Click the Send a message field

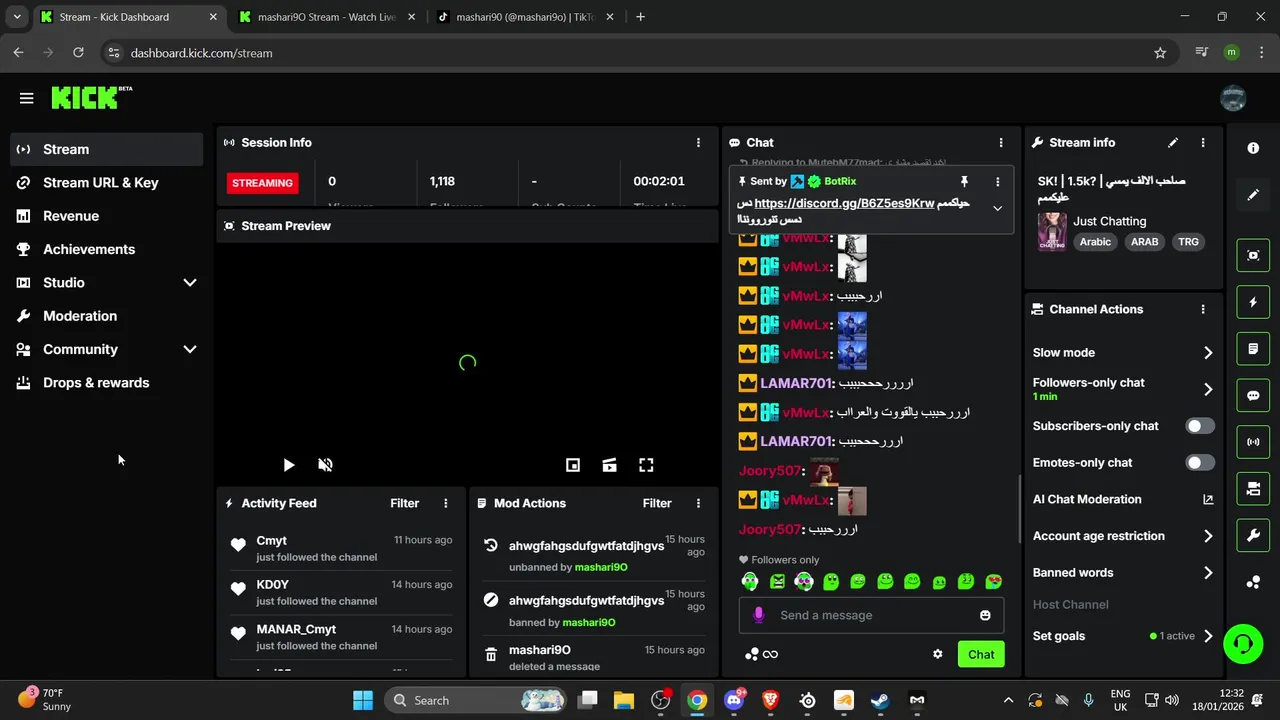tap(872, 615)
